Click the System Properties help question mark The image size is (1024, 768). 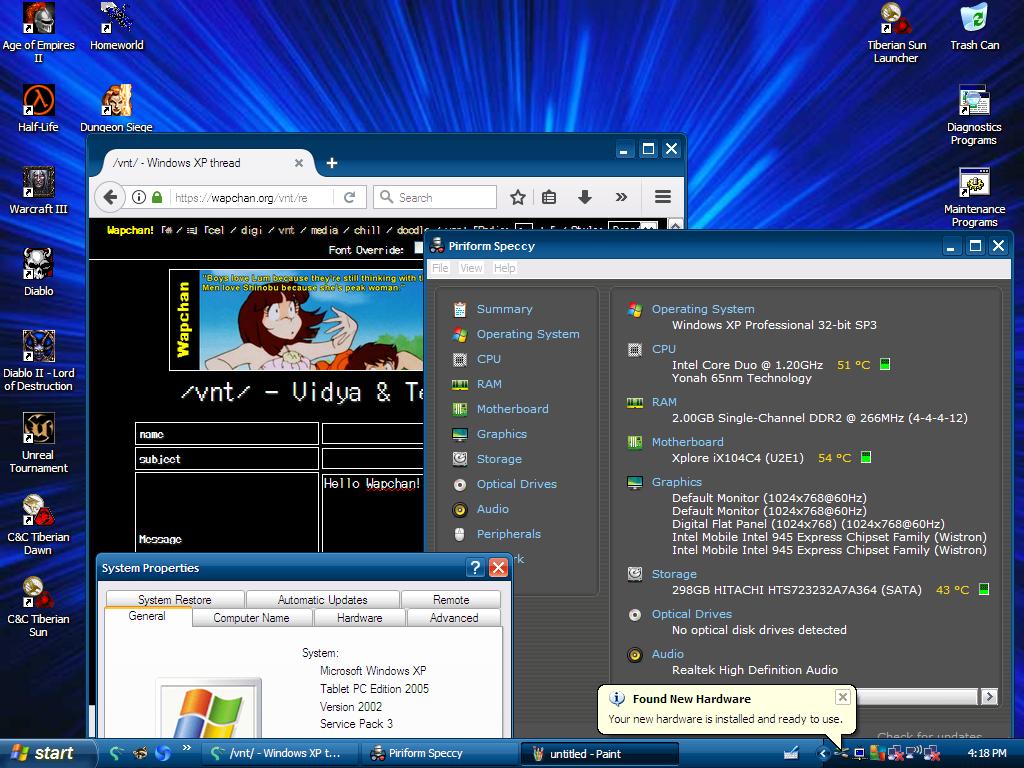point(474,568)
